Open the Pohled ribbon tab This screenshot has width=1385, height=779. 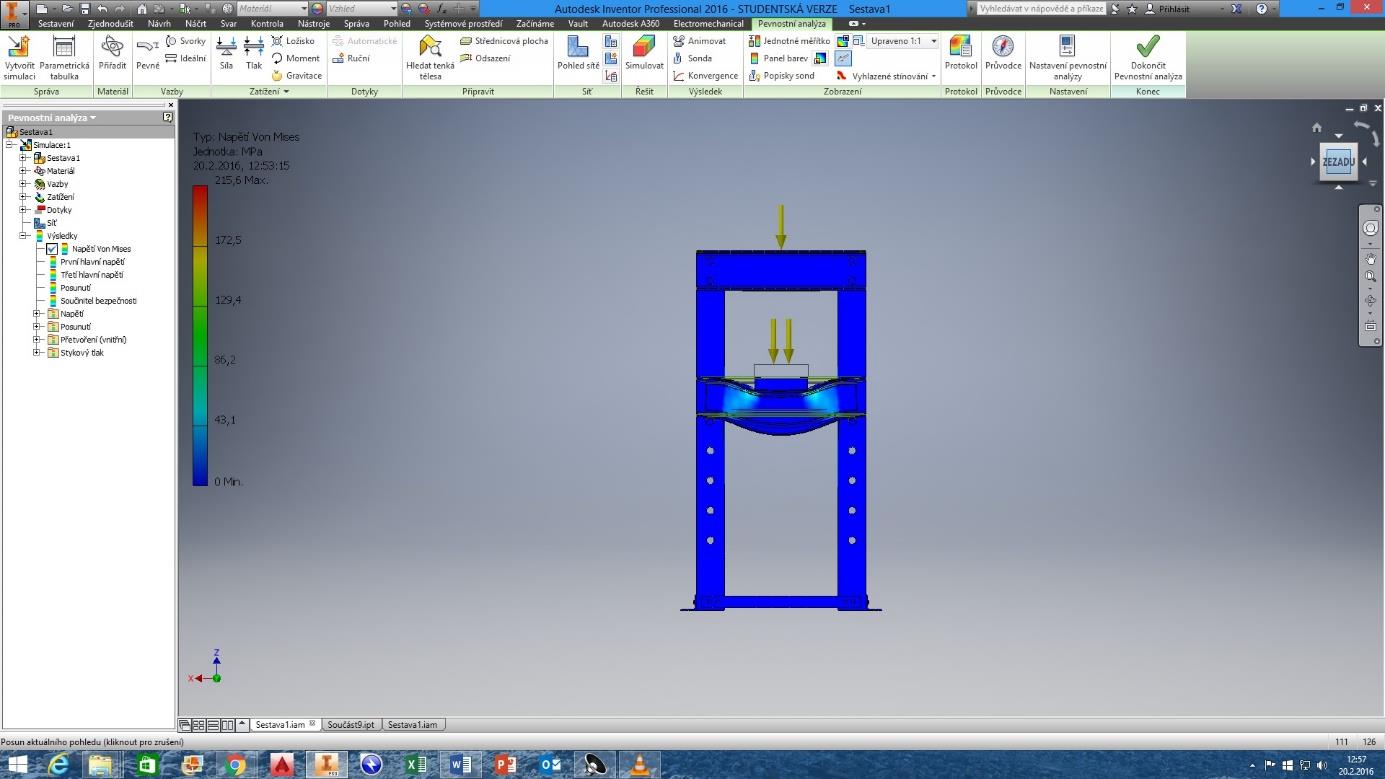click(397, 23)
